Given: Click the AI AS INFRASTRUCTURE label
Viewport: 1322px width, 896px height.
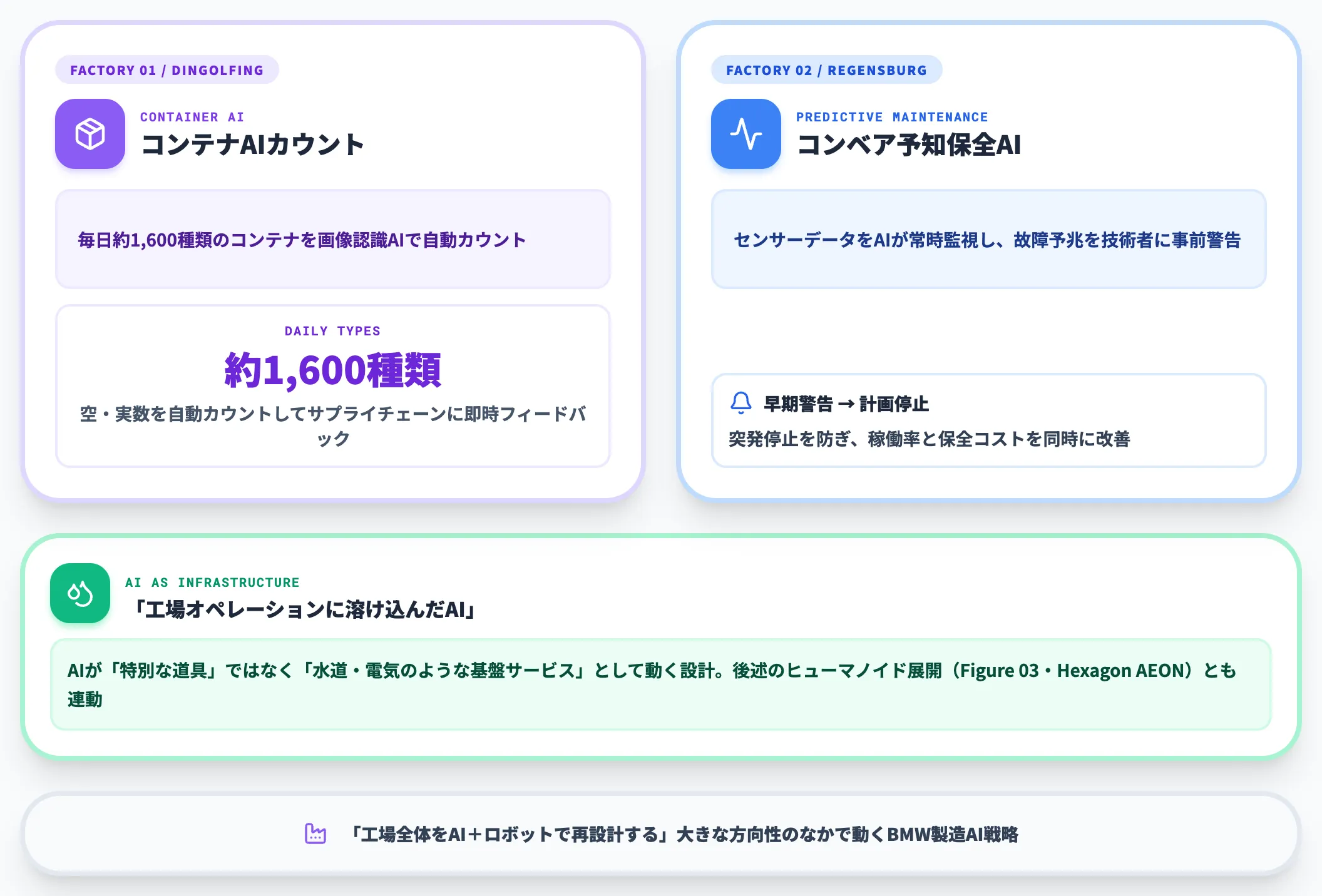Looking at the screenshot, I should click(x=212, y=583).
